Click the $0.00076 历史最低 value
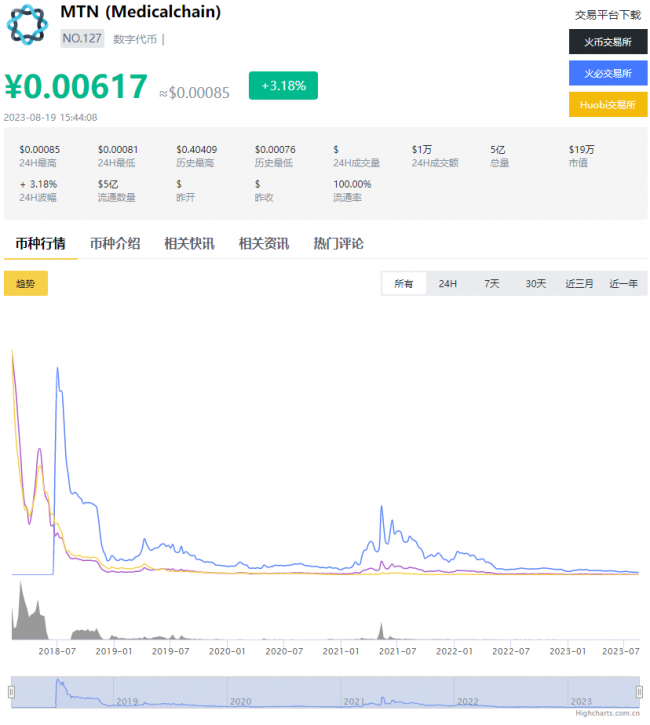The height and width of the screenshot is (725, 650). (x=275, y=149)
